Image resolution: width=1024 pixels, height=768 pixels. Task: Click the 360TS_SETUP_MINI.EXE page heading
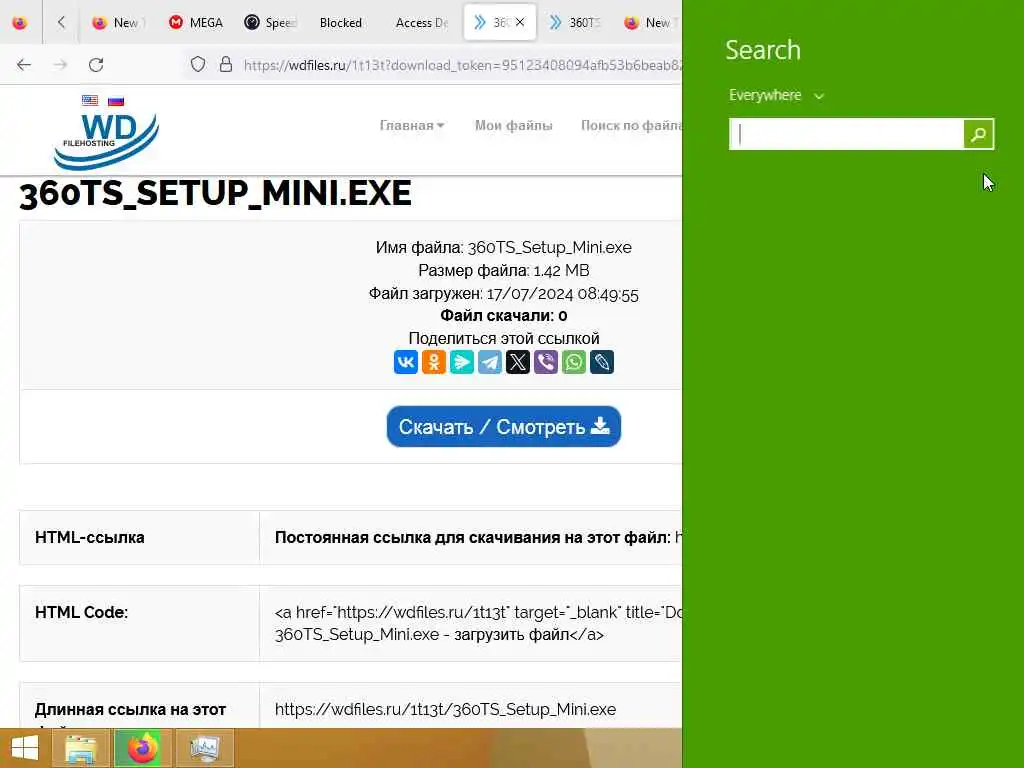click(x=216, y=193)
